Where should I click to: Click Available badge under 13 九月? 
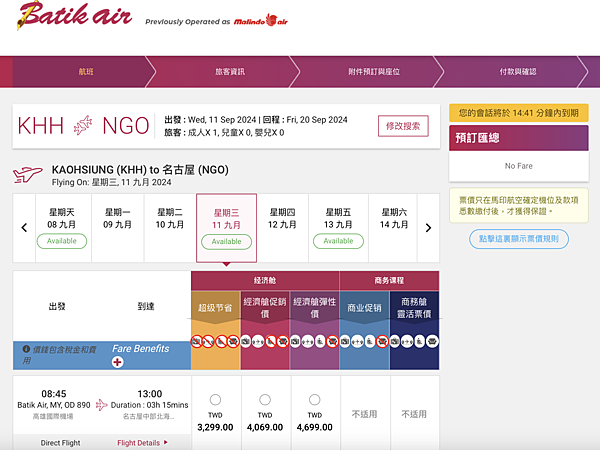click(338, 241)
